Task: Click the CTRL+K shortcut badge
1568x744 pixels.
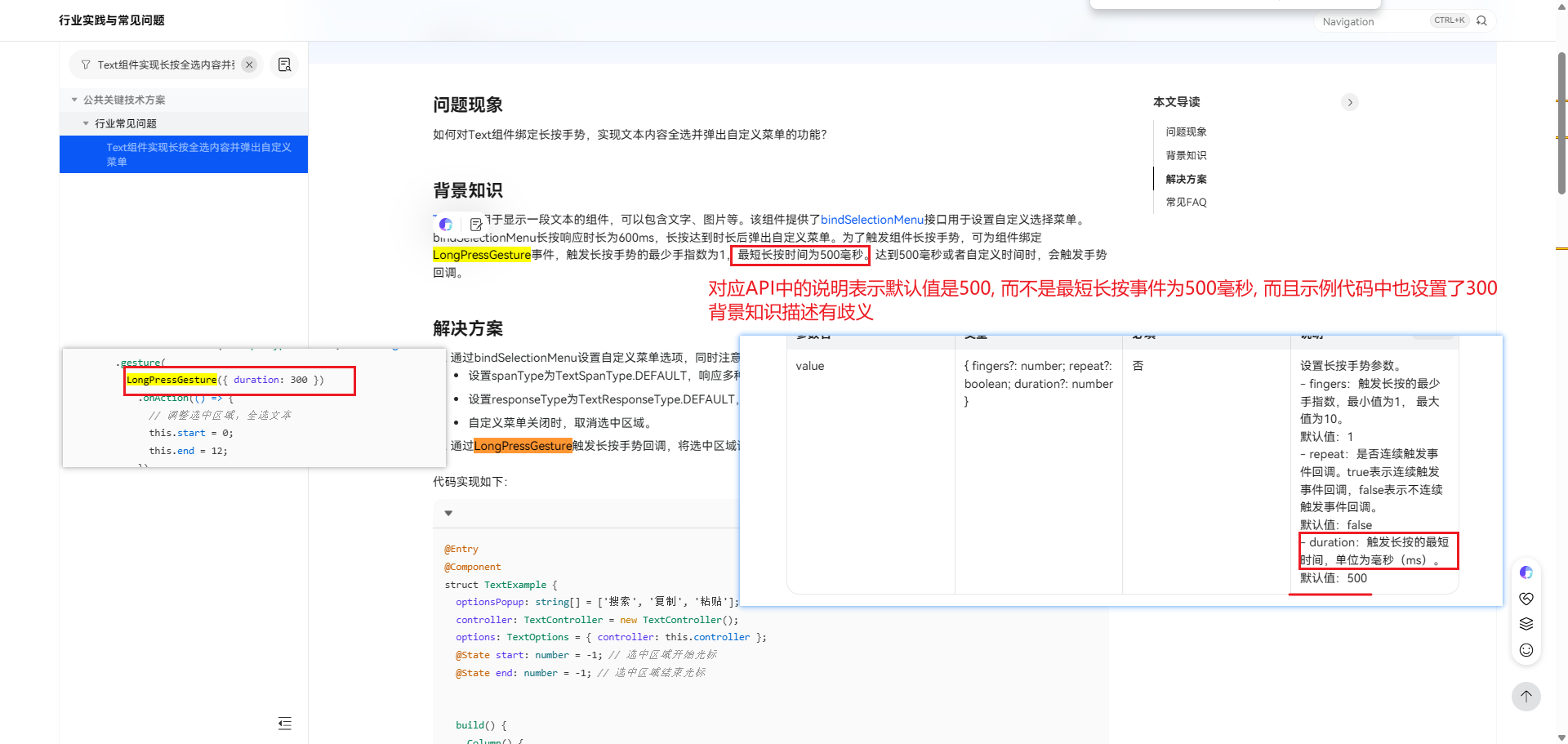Action: [x=1450, y=20]
